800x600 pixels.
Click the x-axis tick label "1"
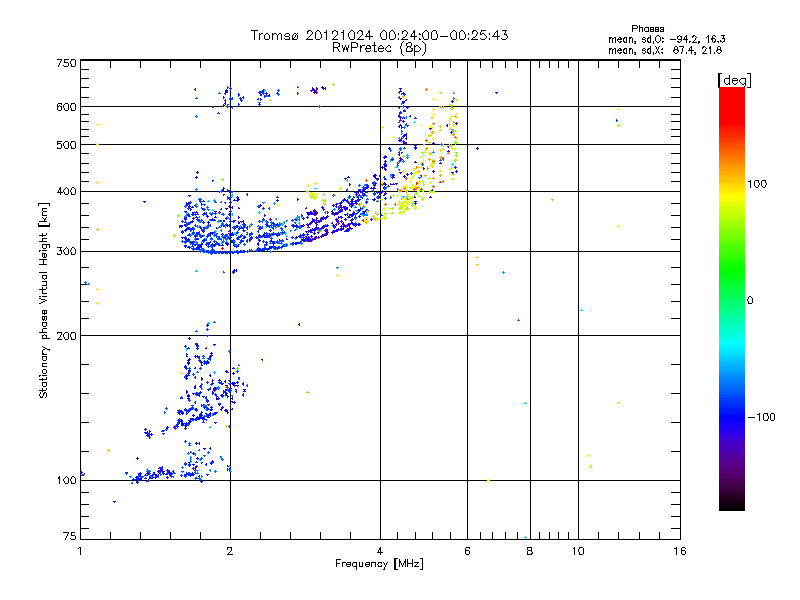[x=81, y=552]
